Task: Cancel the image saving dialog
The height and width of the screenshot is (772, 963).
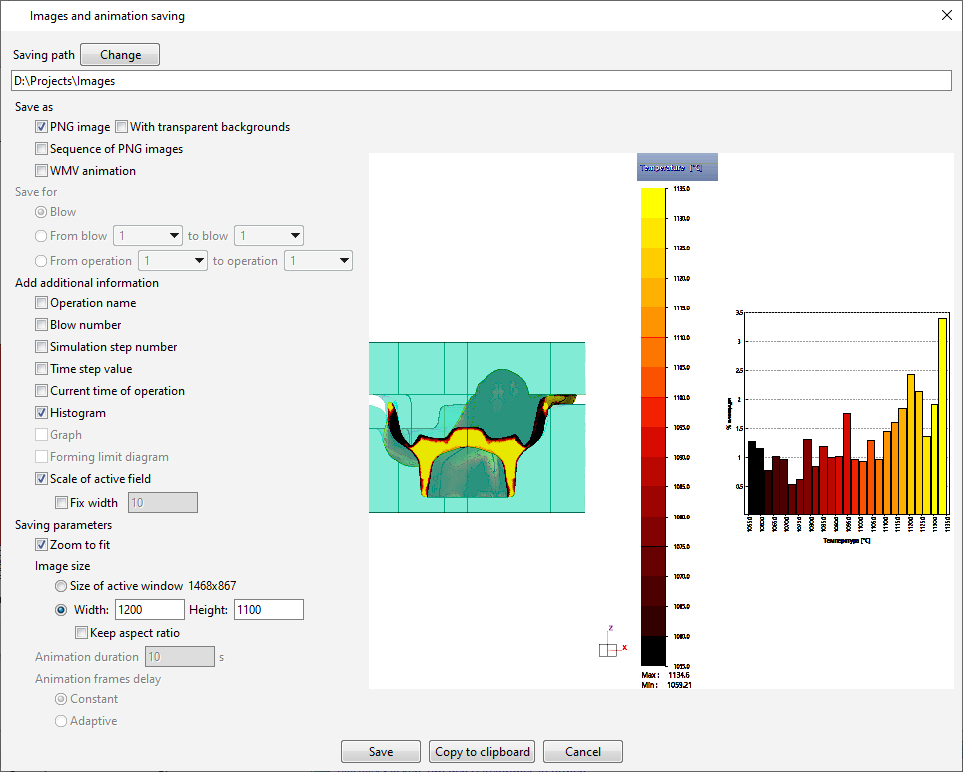Action: pos(583,752)
